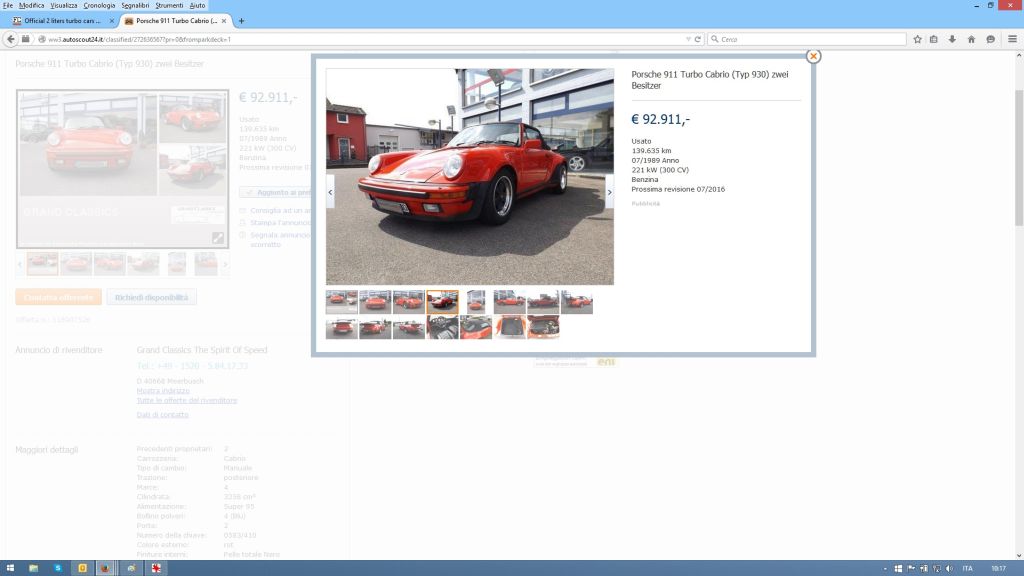Click the € 92.911,- price in the lightbox

[660, 120]
